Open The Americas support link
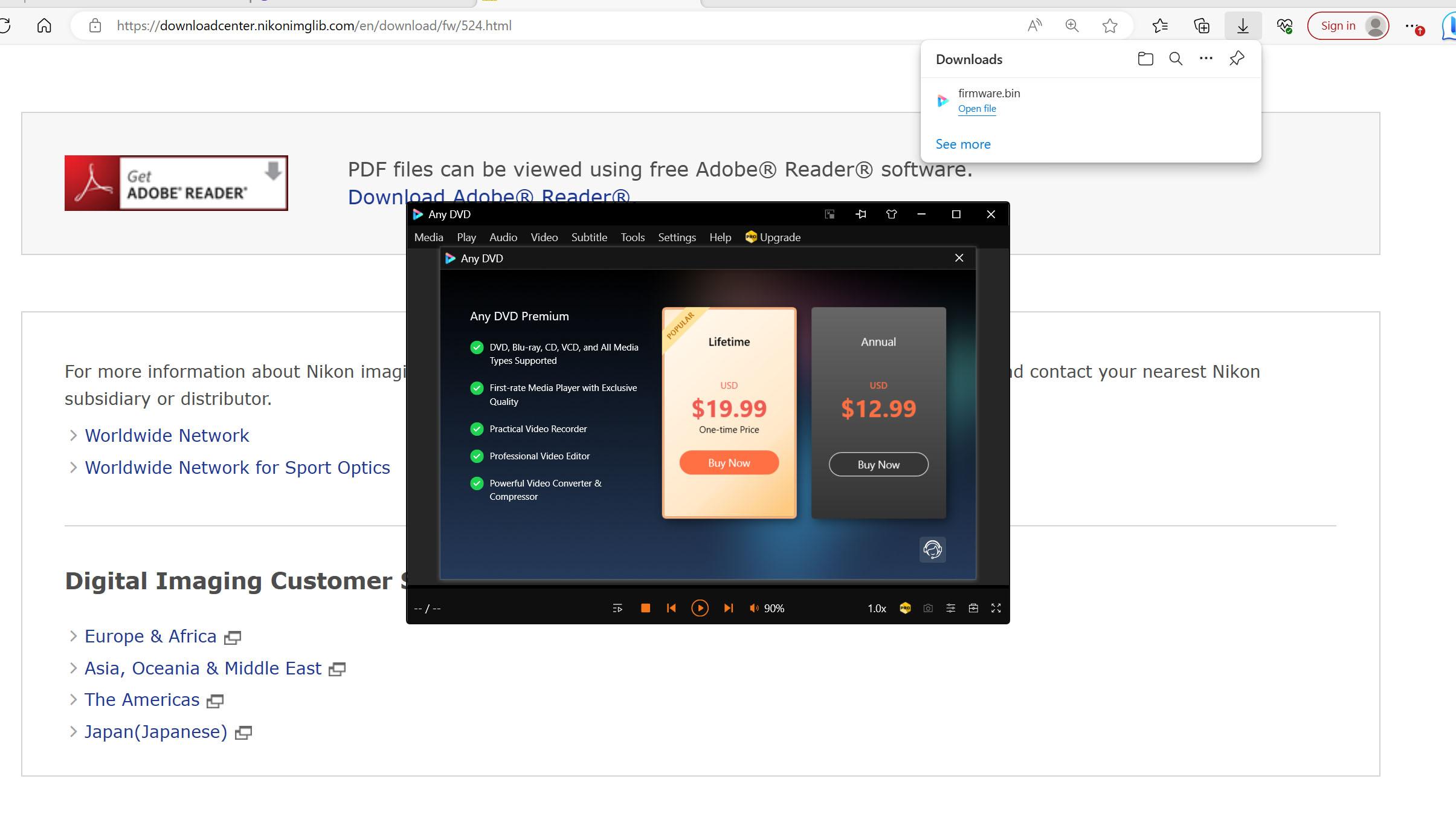 pyautogui.click(x=142, y=700)
